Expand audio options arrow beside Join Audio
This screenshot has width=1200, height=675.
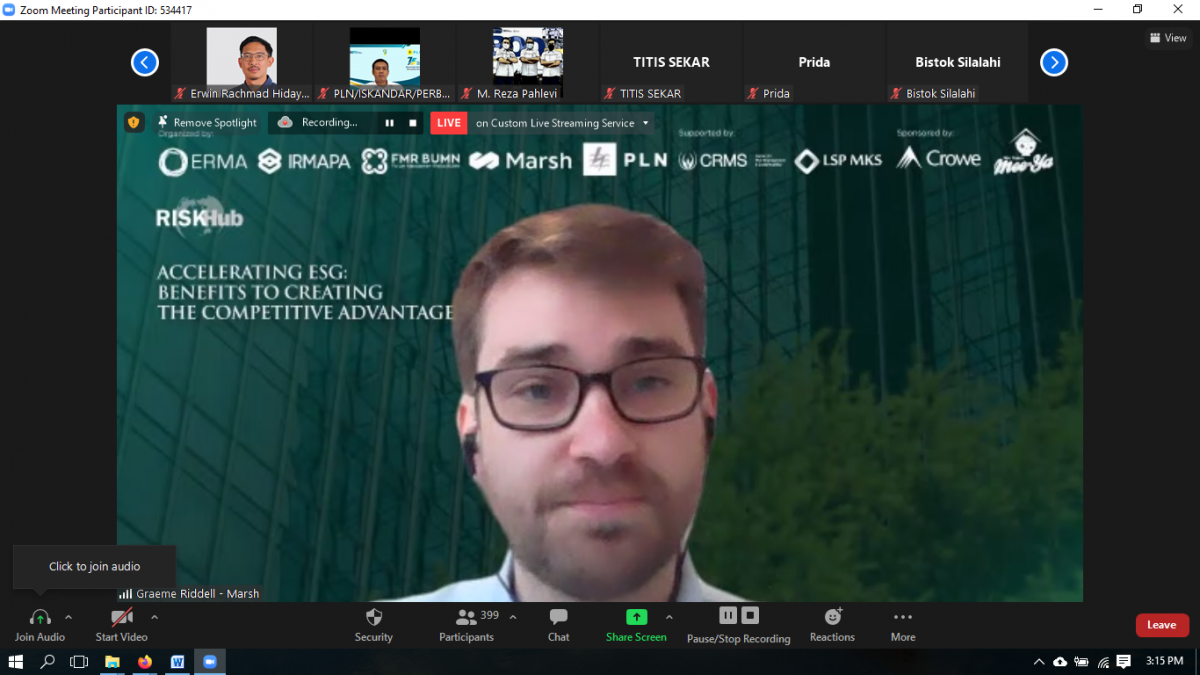pyautogui.click(x=68, y=617)
